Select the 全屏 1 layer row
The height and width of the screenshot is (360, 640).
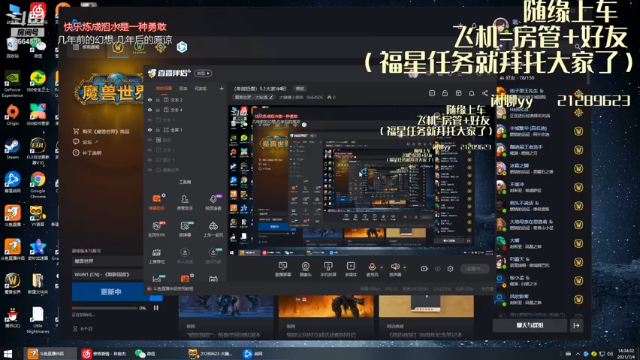point(186,130)
